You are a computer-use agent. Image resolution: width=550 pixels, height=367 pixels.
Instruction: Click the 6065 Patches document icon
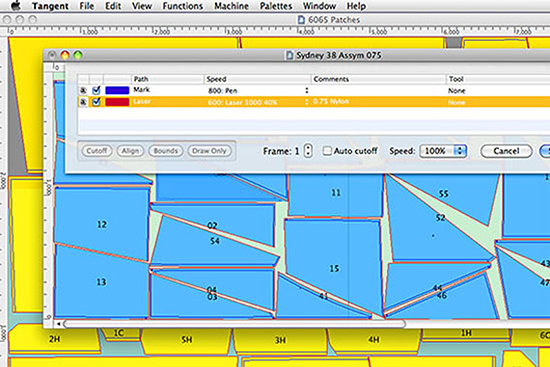[x=301, y=20]
